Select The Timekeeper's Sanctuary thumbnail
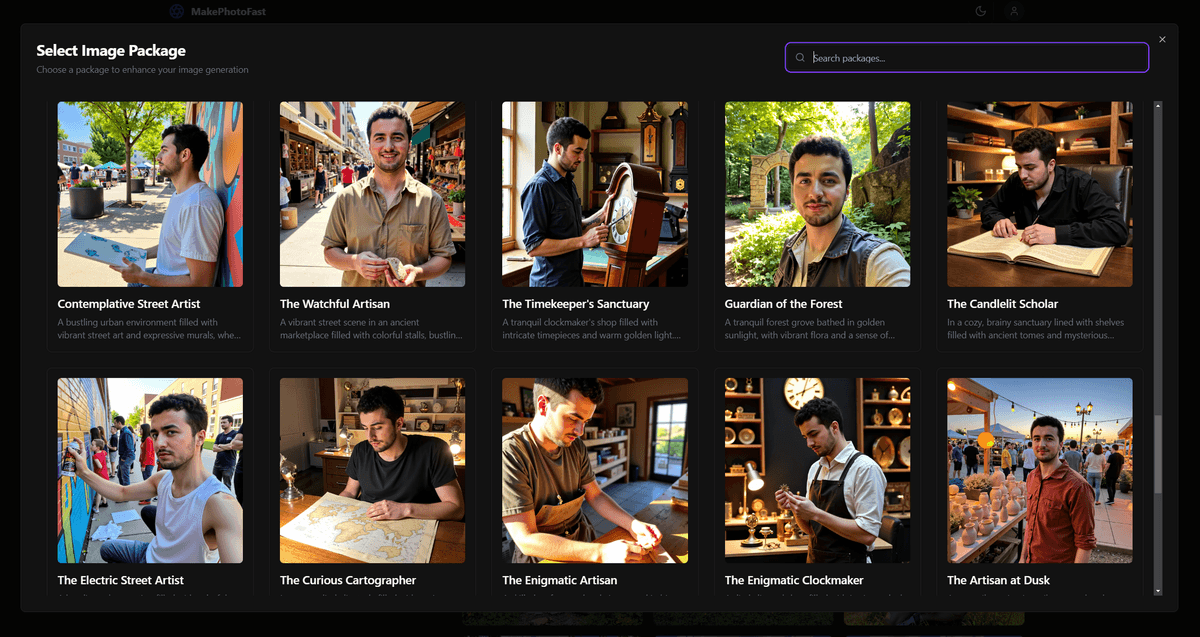 [x=595, y=194]
